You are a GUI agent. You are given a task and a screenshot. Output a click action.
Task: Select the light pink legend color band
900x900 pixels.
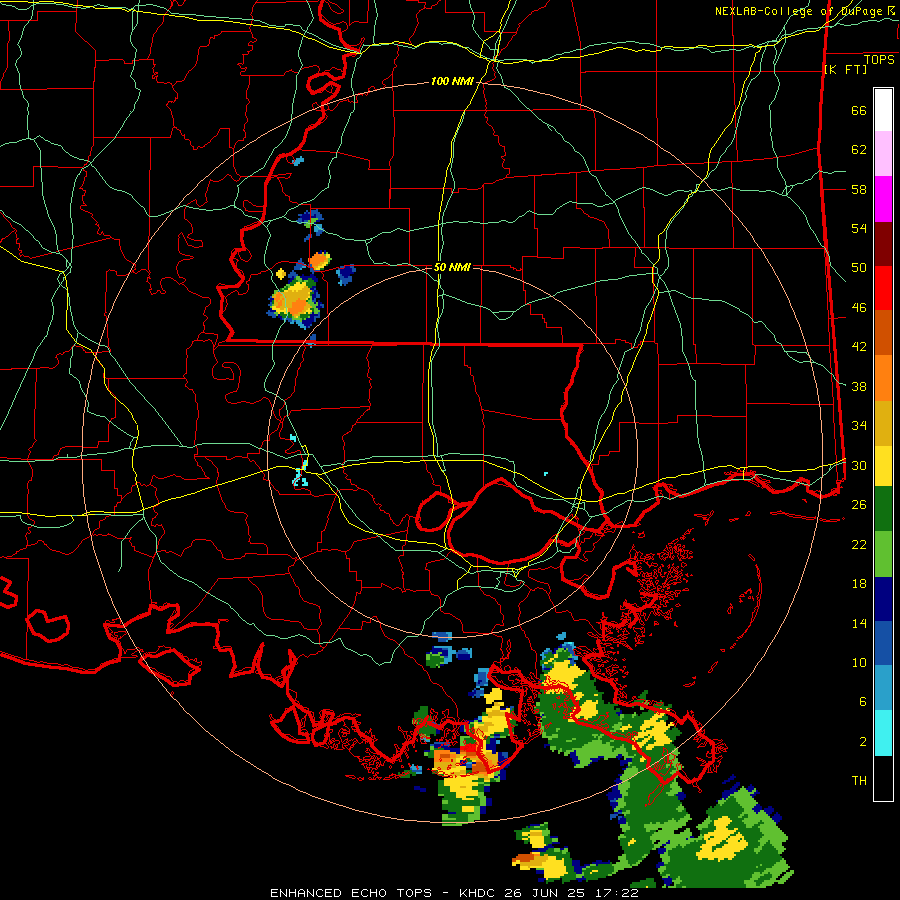[x=883, y=154]
